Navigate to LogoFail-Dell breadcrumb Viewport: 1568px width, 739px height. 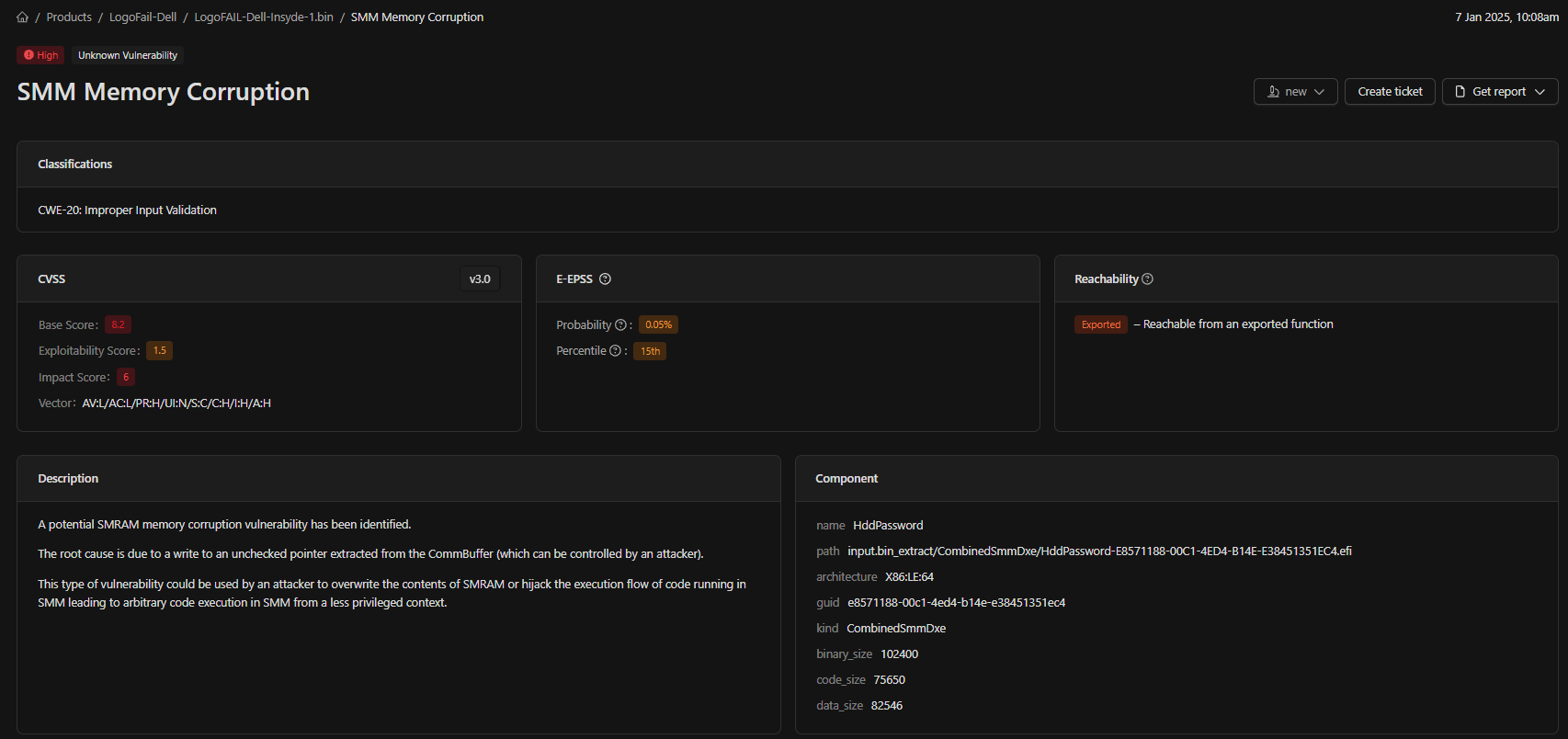[142, 17]
